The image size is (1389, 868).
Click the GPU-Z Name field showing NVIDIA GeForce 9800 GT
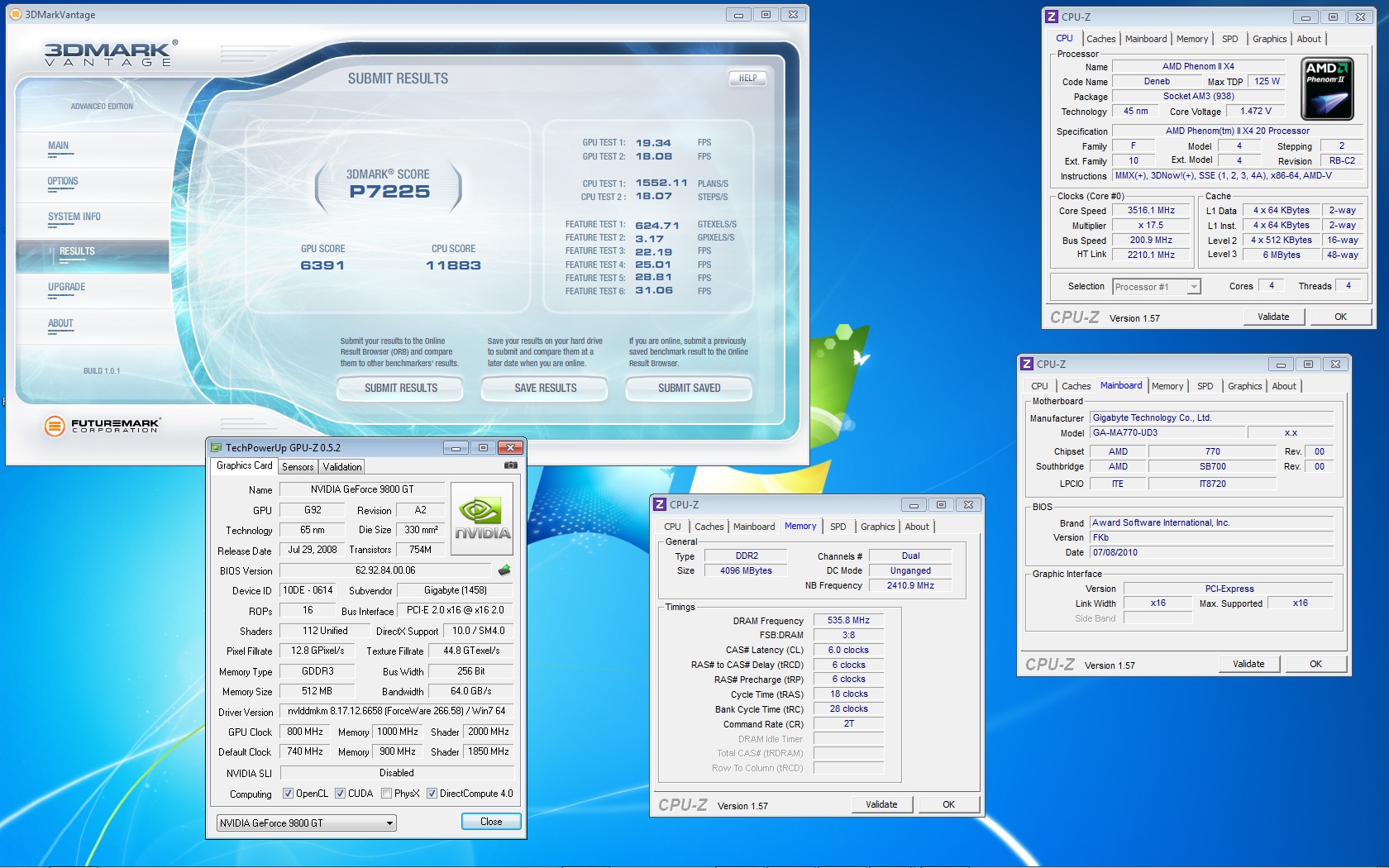pos(362,489)
